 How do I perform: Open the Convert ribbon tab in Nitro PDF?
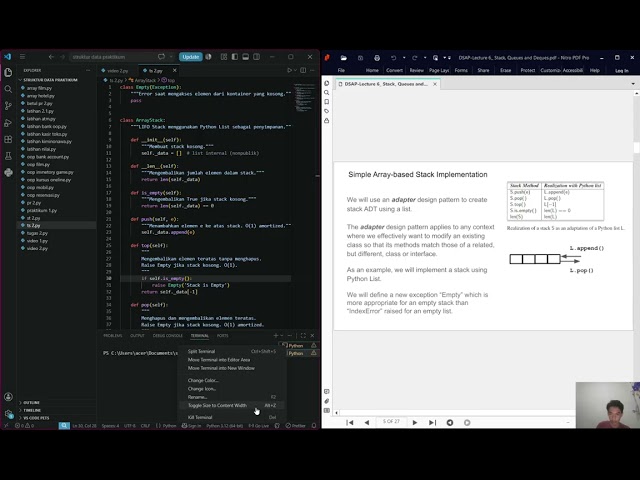(394, 70)
